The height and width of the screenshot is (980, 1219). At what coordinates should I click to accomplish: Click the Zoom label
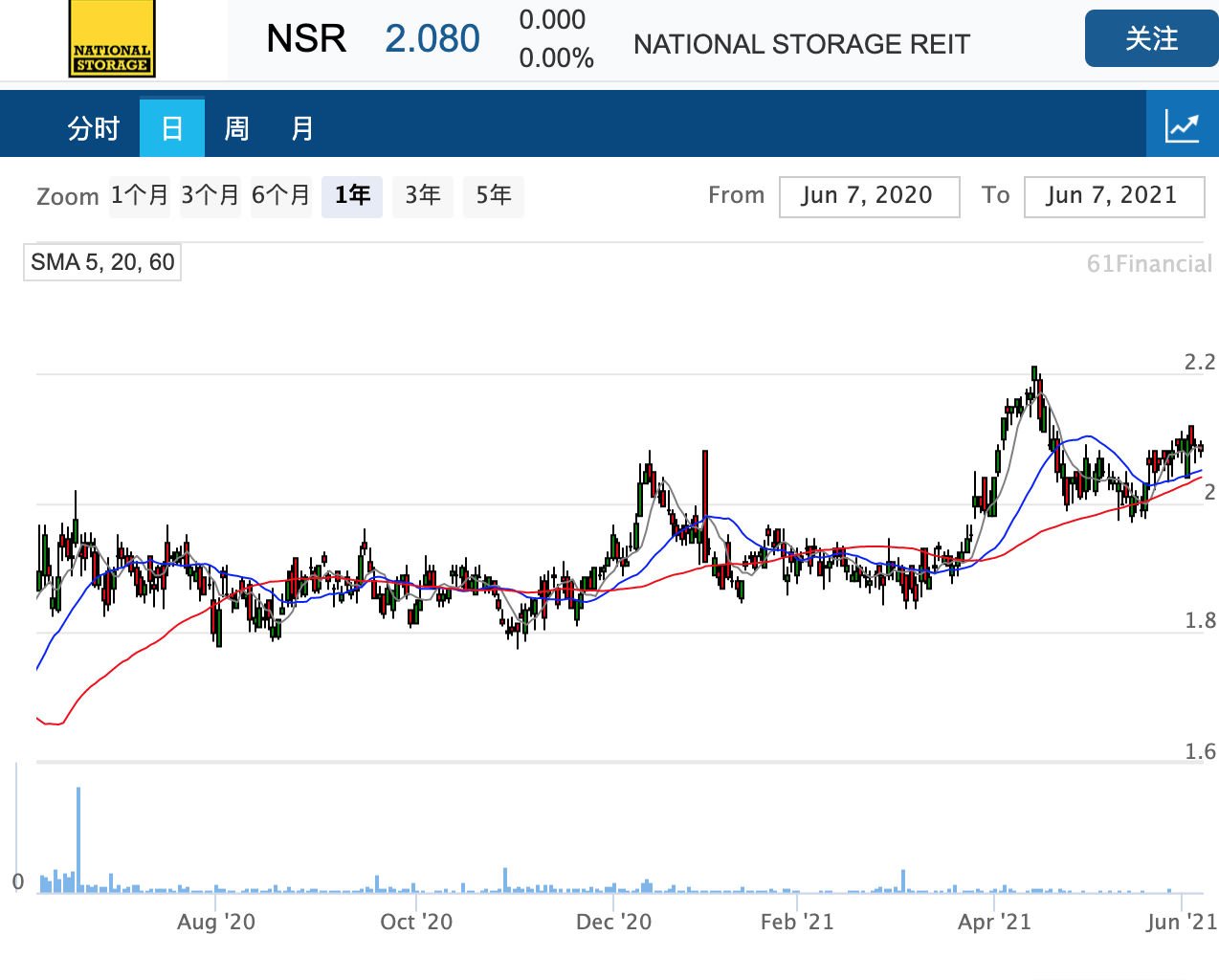tap(68, 196)
